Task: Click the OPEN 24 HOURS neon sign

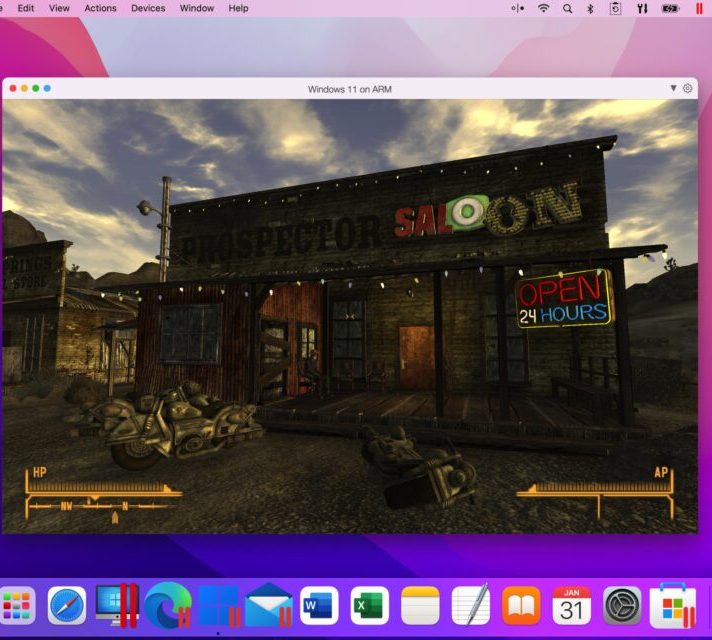Action: (x=563, y=299)
